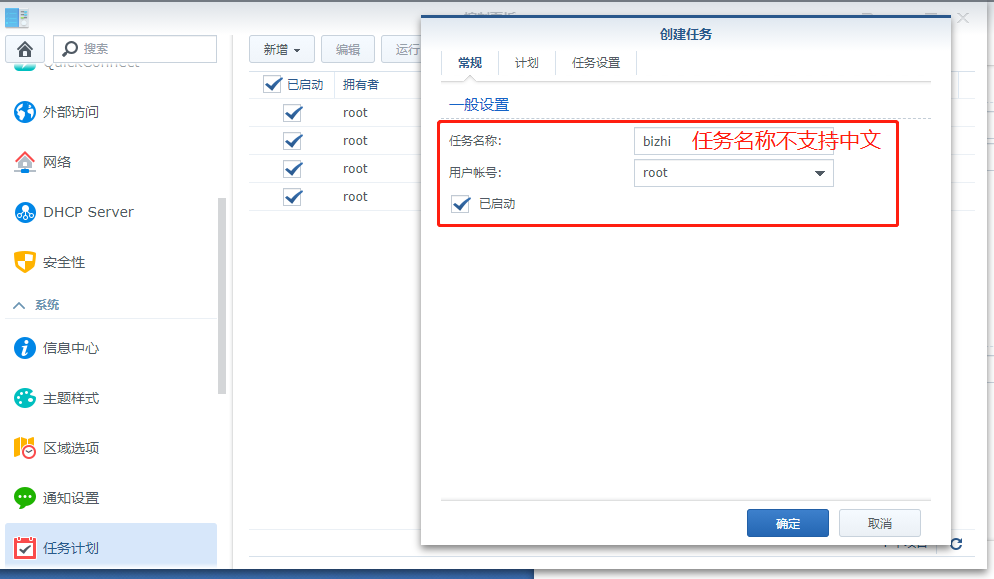Click the 取消 button
Viewport: 994px width, 579px height.
[x=879, y=522]
